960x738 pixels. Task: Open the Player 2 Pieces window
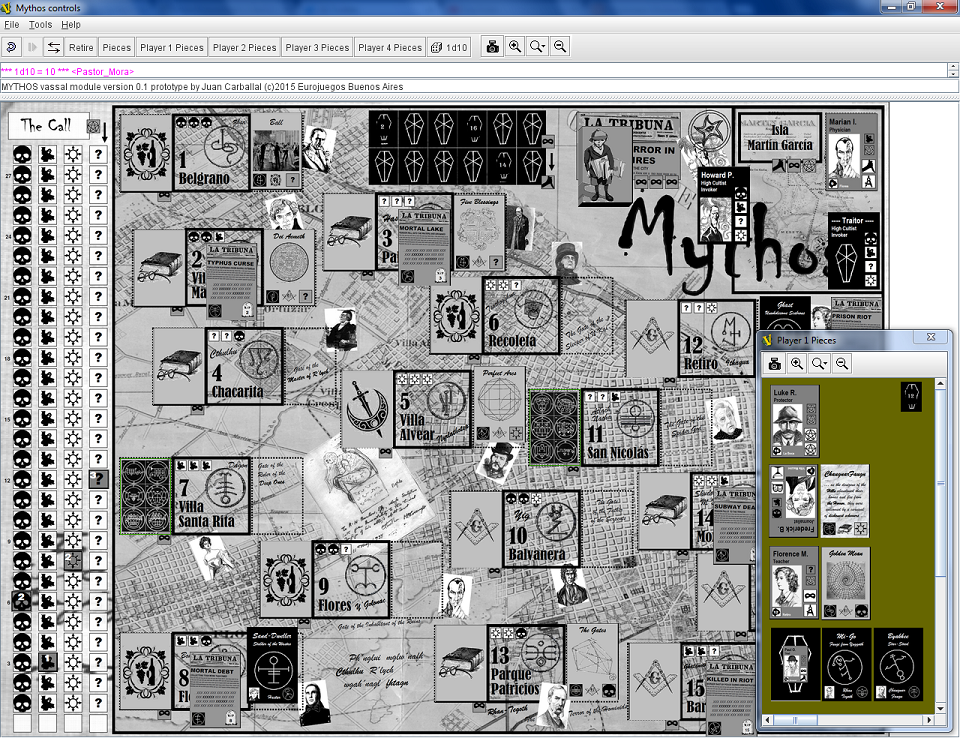pyautogui.click(x=244, y=47)
